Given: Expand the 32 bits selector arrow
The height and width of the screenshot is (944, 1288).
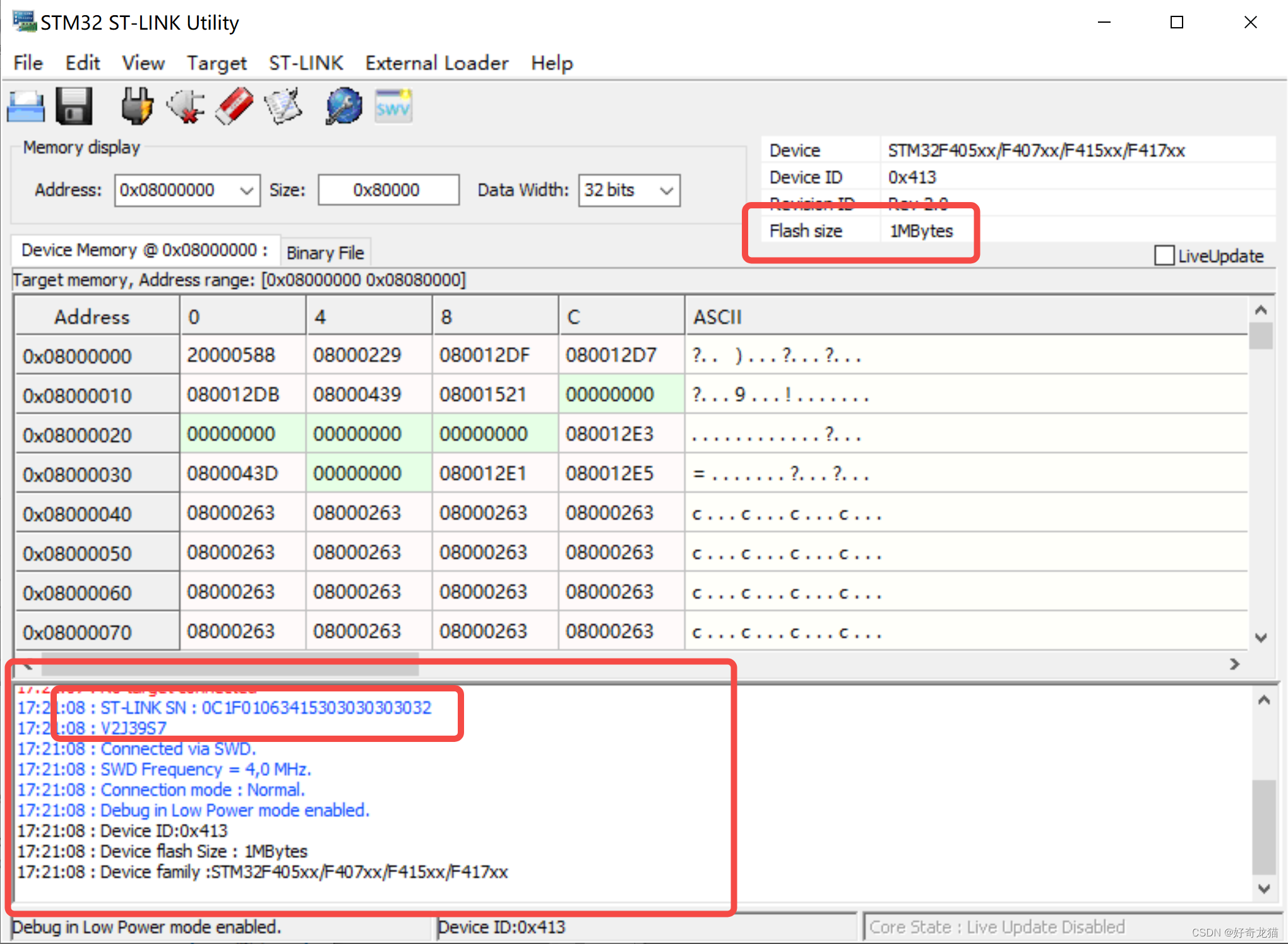Looking at the screenshot, I should coord(666,189).
